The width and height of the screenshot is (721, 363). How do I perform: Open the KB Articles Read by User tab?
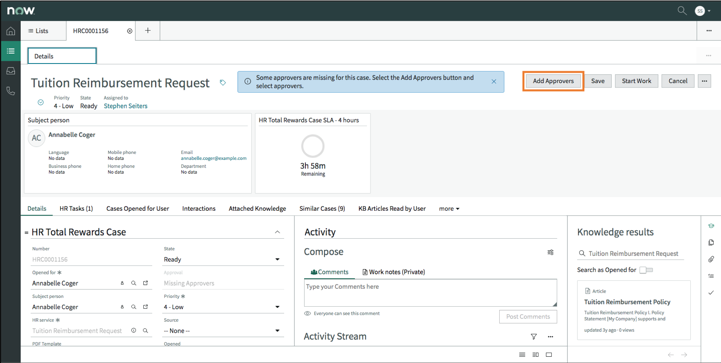click(392, 208)
